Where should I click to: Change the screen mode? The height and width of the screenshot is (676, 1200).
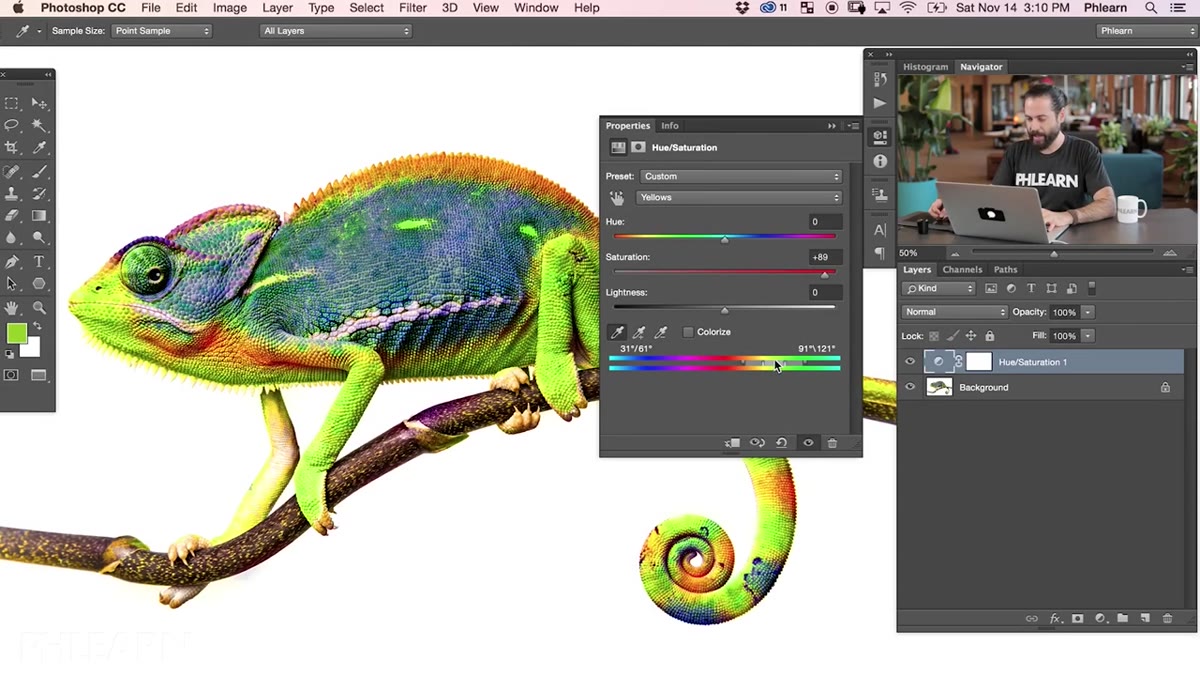click(39, 375)
